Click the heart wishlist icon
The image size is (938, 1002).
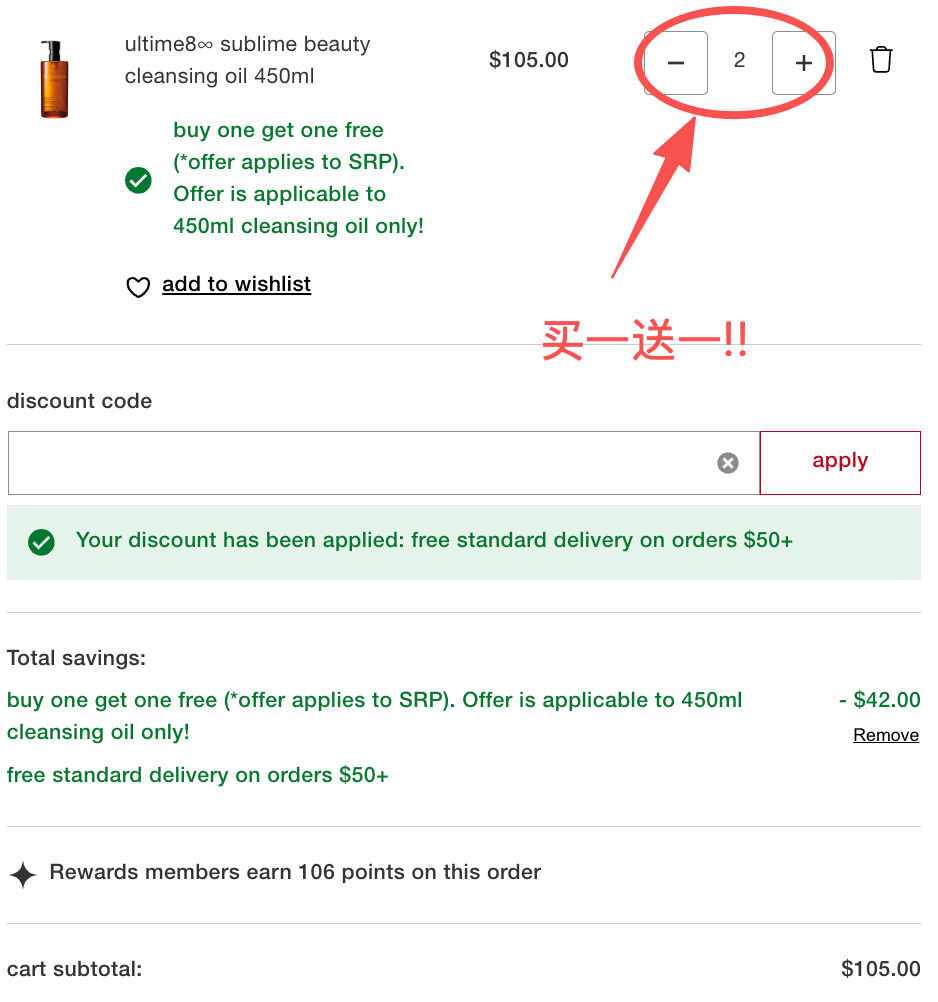click(x=137, y=287)
